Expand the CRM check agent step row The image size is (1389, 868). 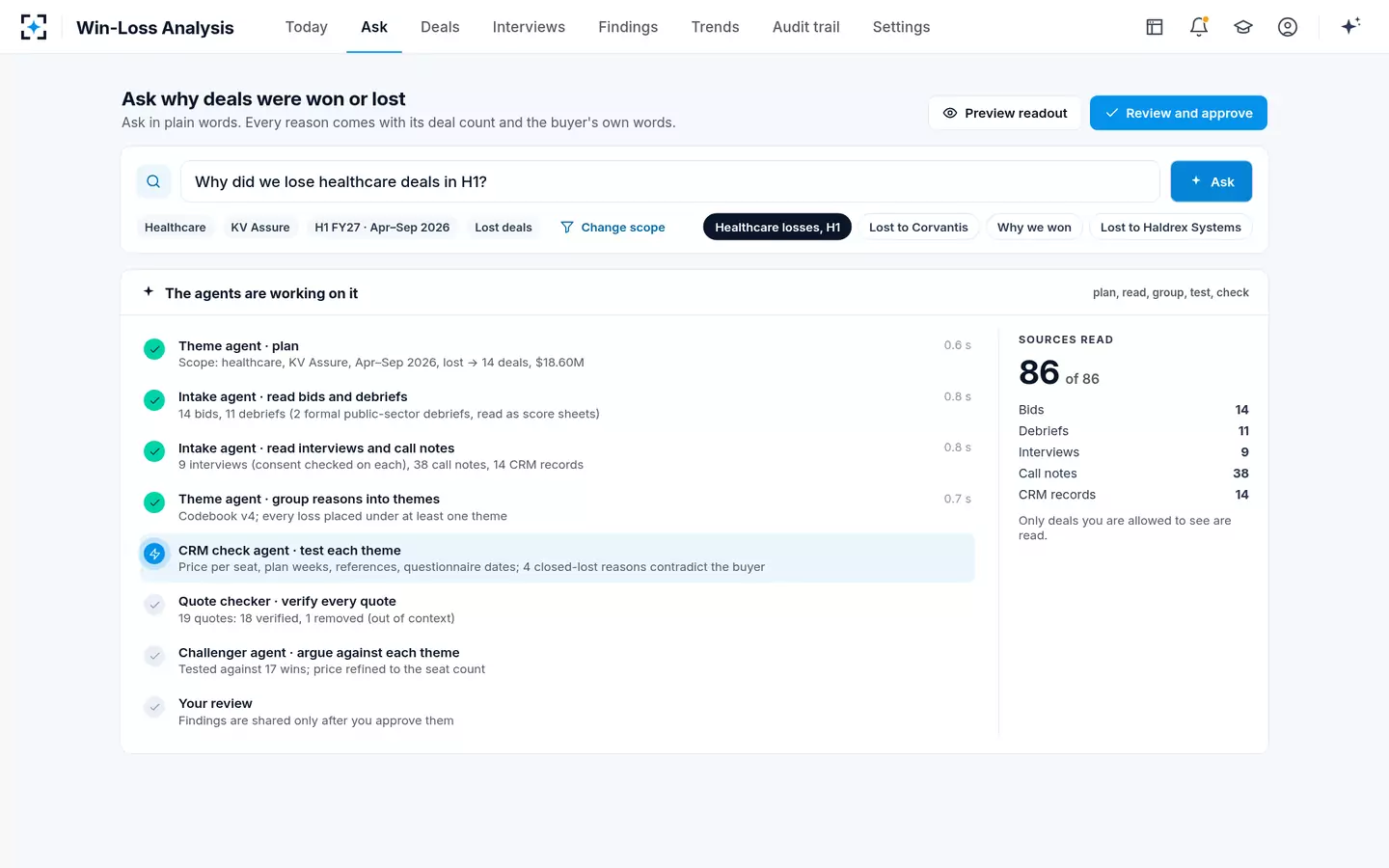(558, 558)
